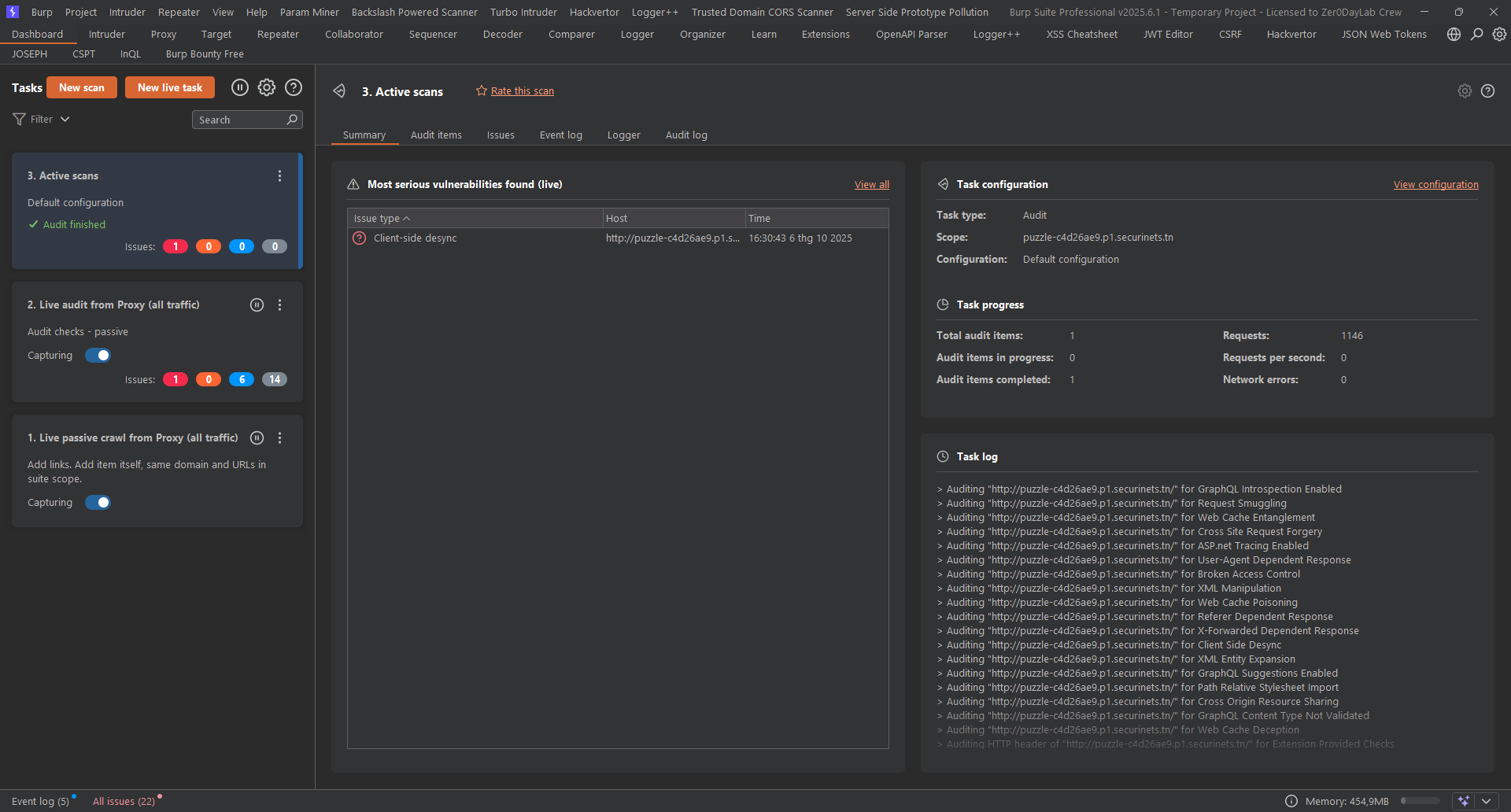Open the Event log tab

click(x=561, y=135)
